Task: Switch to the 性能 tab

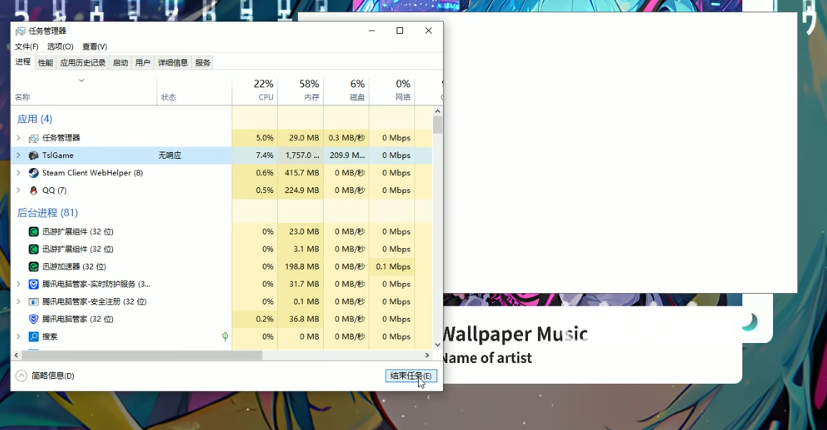Action: 45,63
